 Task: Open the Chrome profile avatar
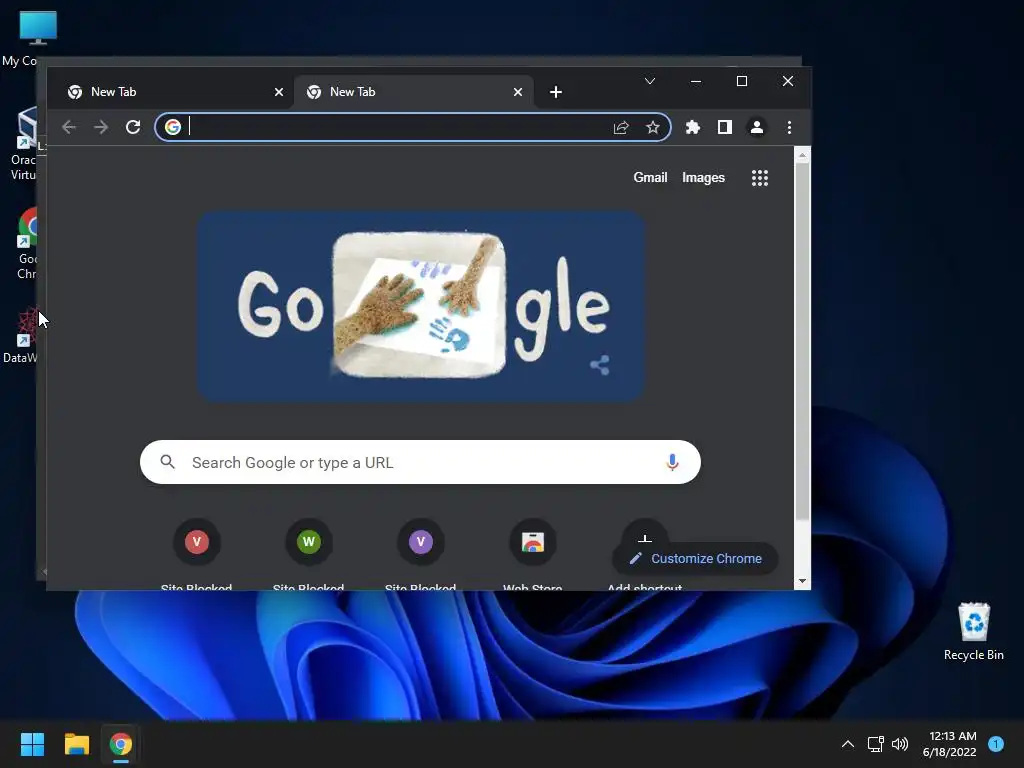pyautogui.click(x=757, y=127)
